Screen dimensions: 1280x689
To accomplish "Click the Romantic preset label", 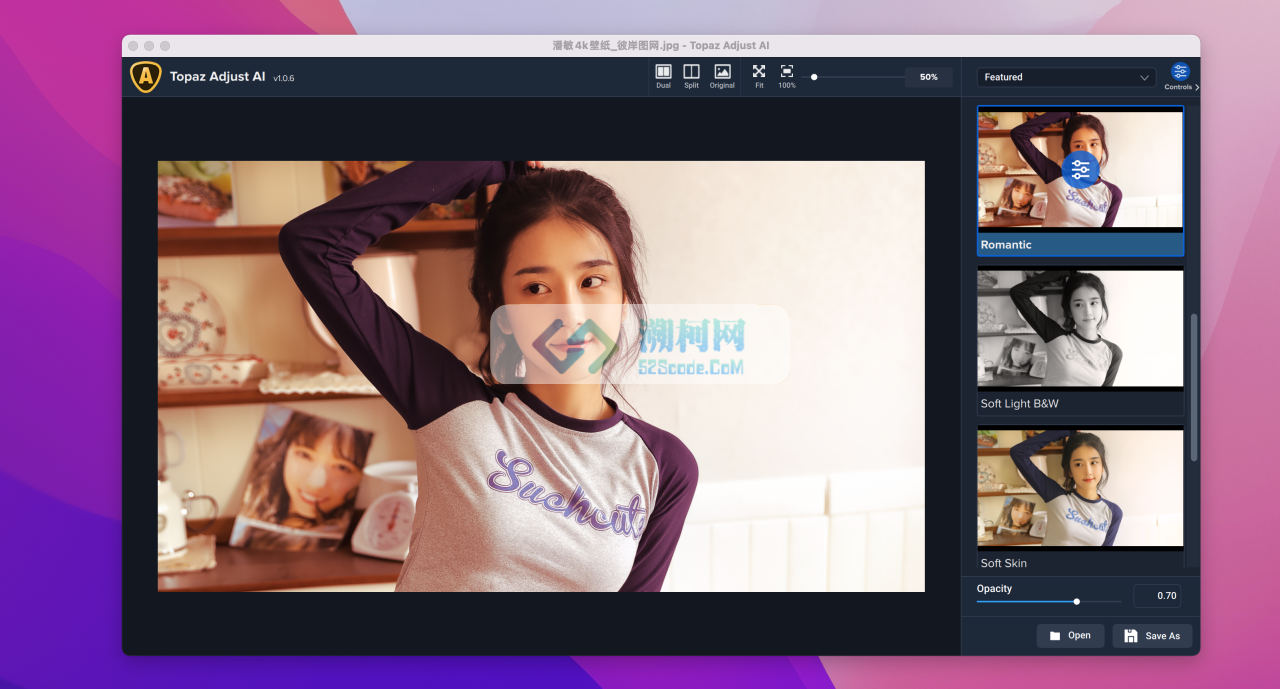I will (1006, 245).
